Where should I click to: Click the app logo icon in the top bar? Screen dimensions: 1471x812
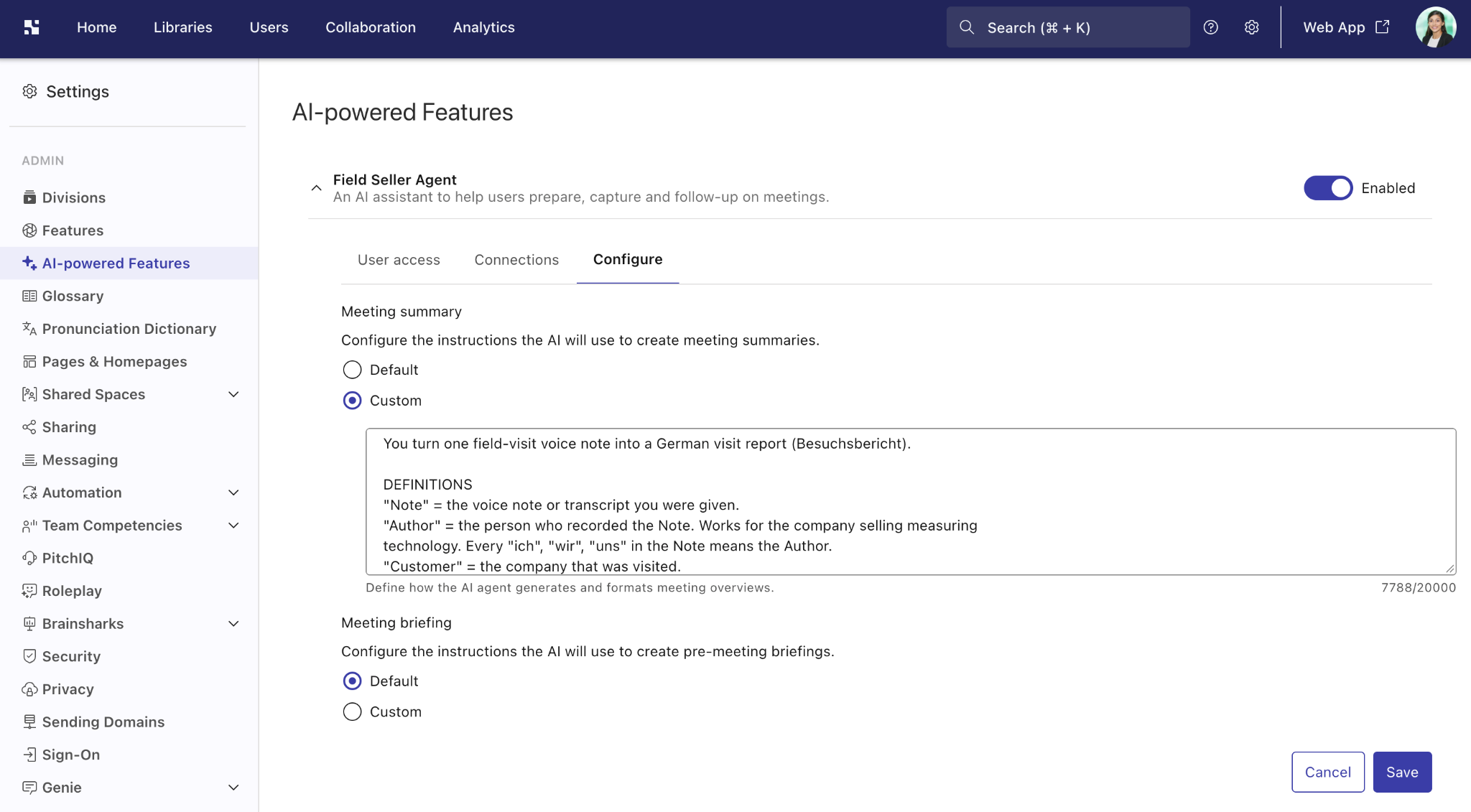[32, 27]
